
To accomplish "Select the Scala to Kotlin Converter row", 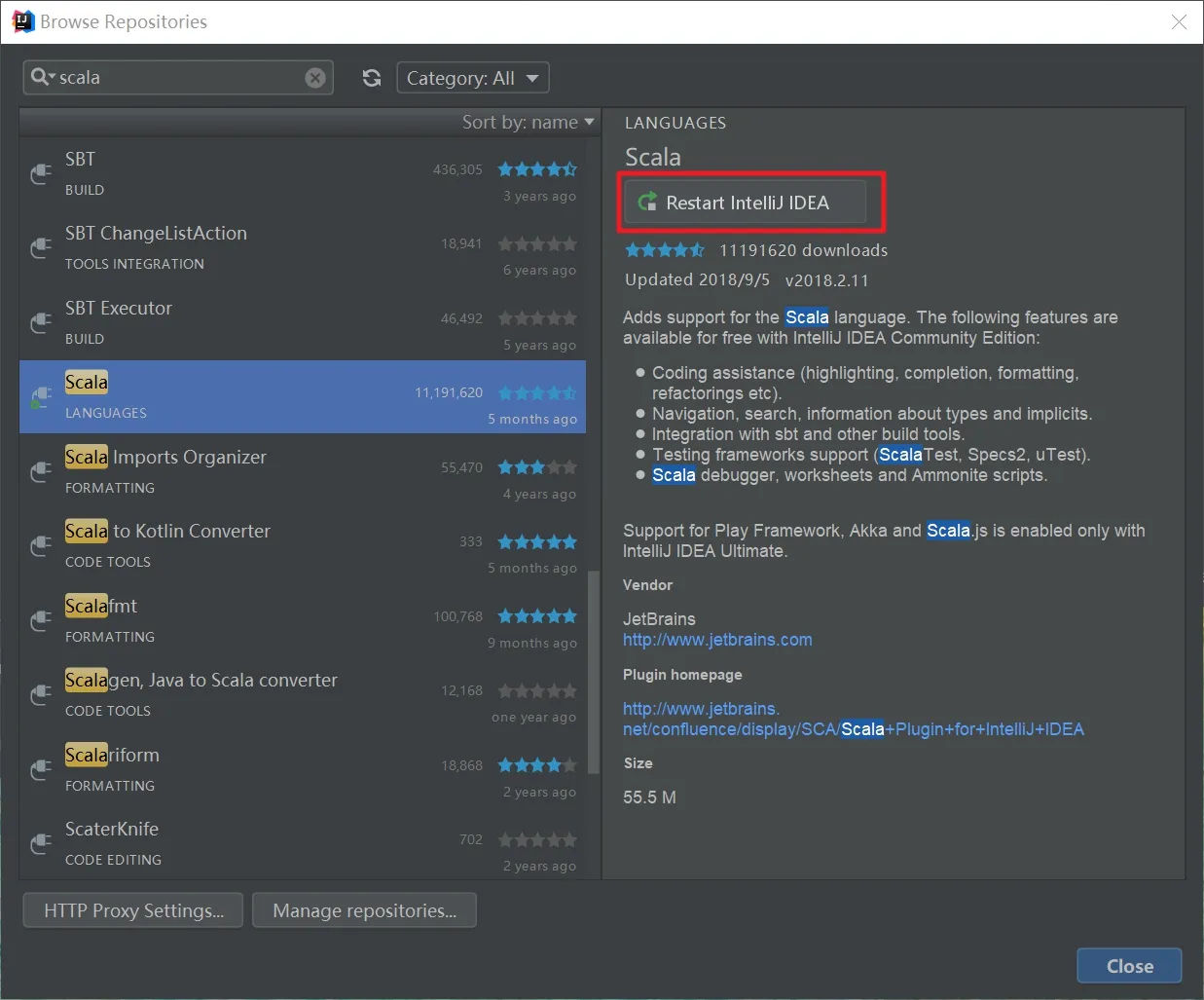I will [303, 546].
